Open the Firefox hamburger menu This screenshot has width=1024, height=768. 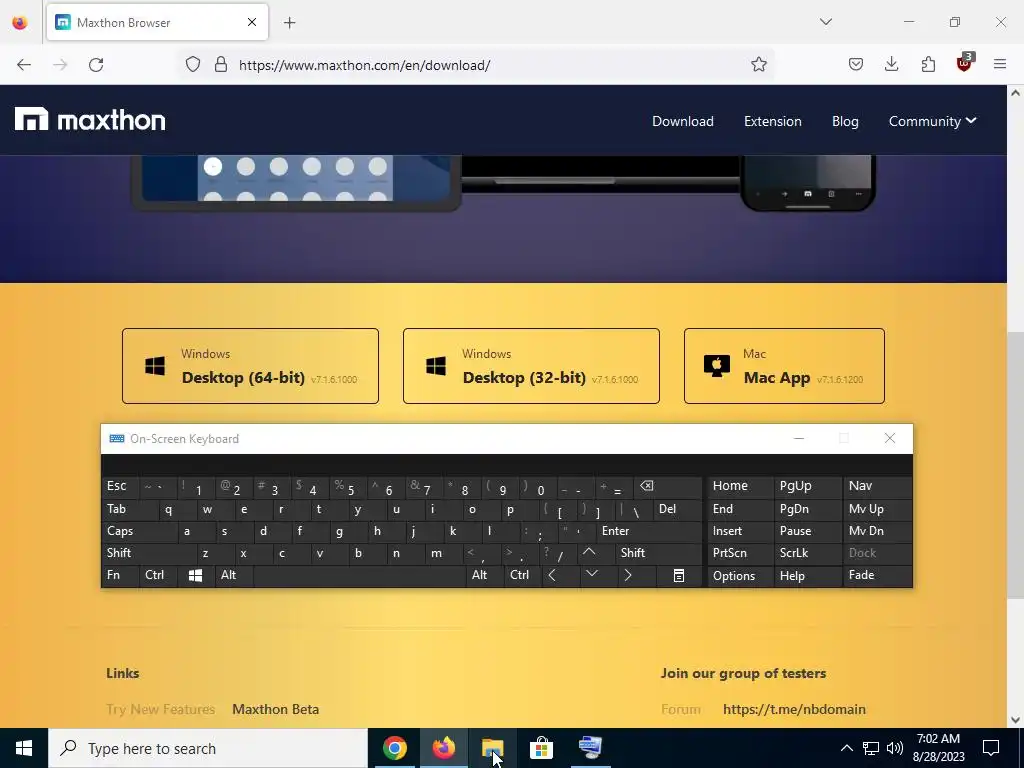coord(1000,65)
